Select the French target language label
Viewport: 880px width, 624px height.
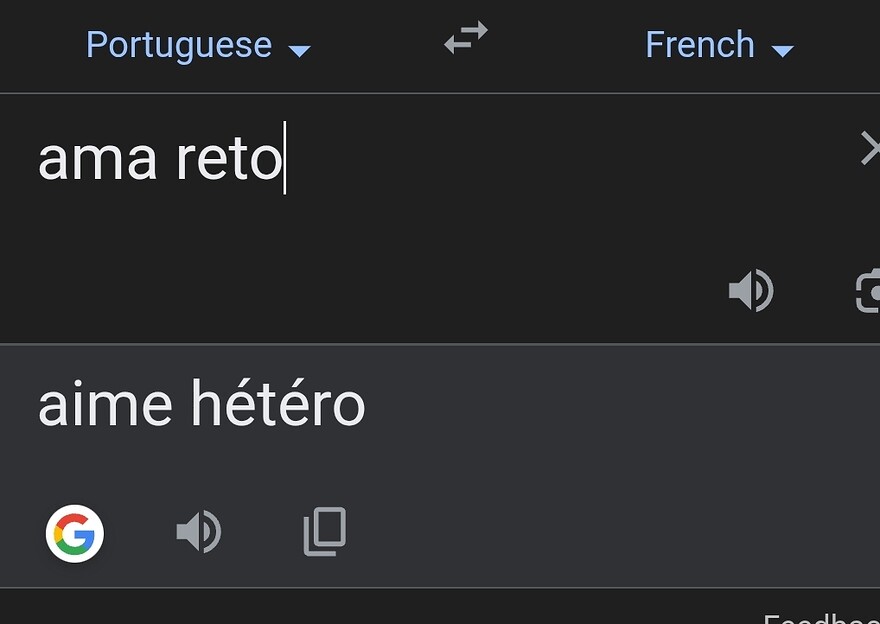pos(700,45)
